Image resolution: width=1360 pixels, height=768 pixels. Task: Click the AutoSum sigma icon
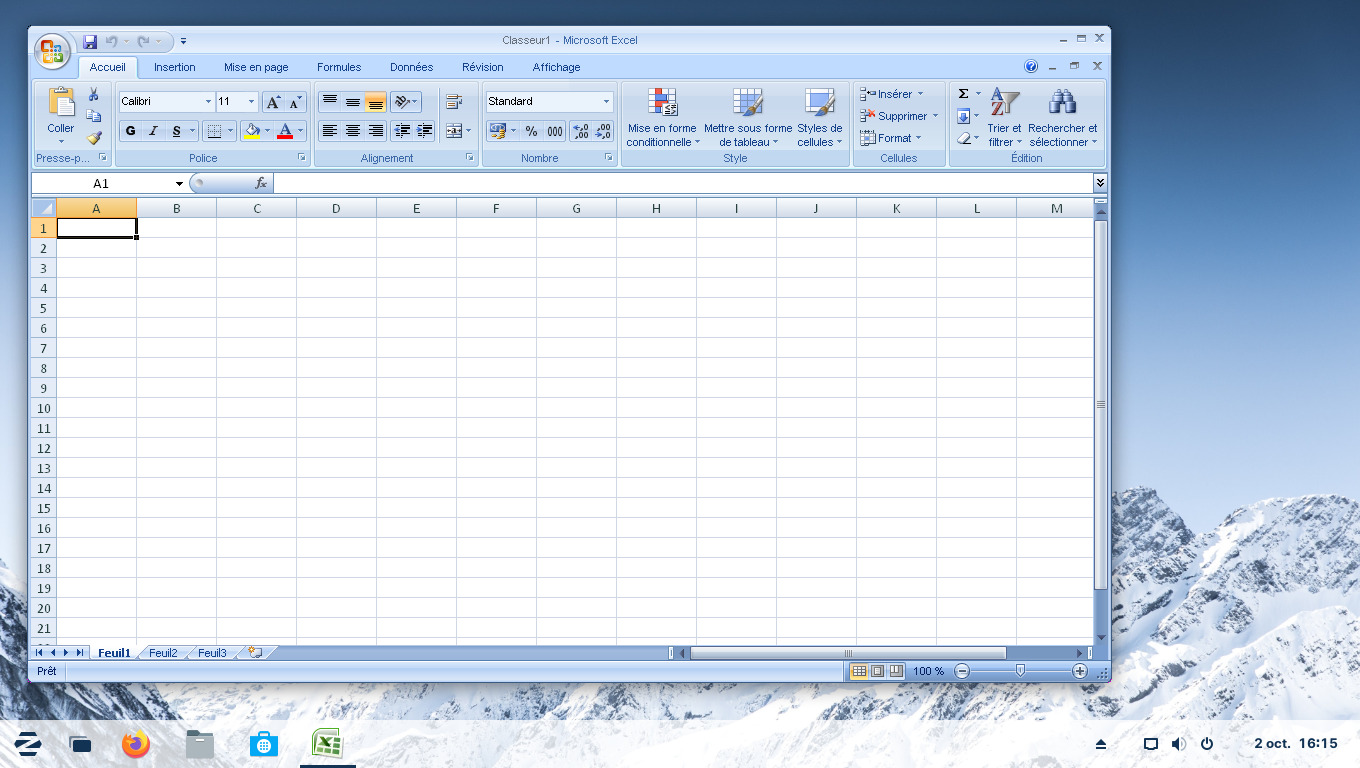point(963,93)
